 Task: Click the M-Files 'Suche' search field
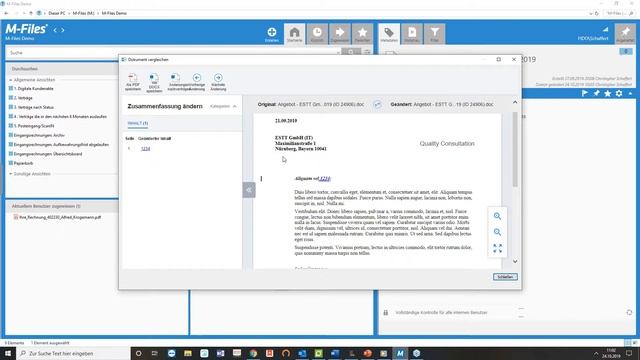click(x=173, y=53)
